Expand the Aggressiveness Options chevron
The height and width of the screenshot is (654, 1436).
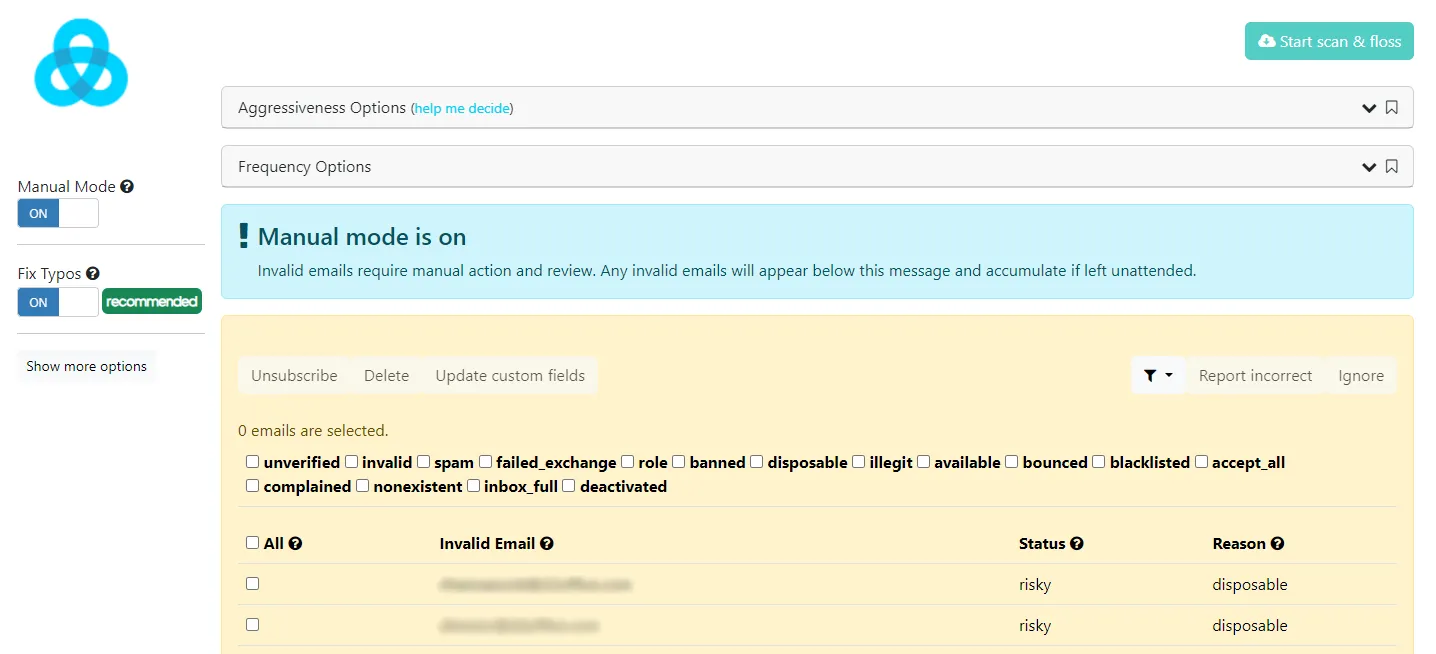click(1369, 108)
